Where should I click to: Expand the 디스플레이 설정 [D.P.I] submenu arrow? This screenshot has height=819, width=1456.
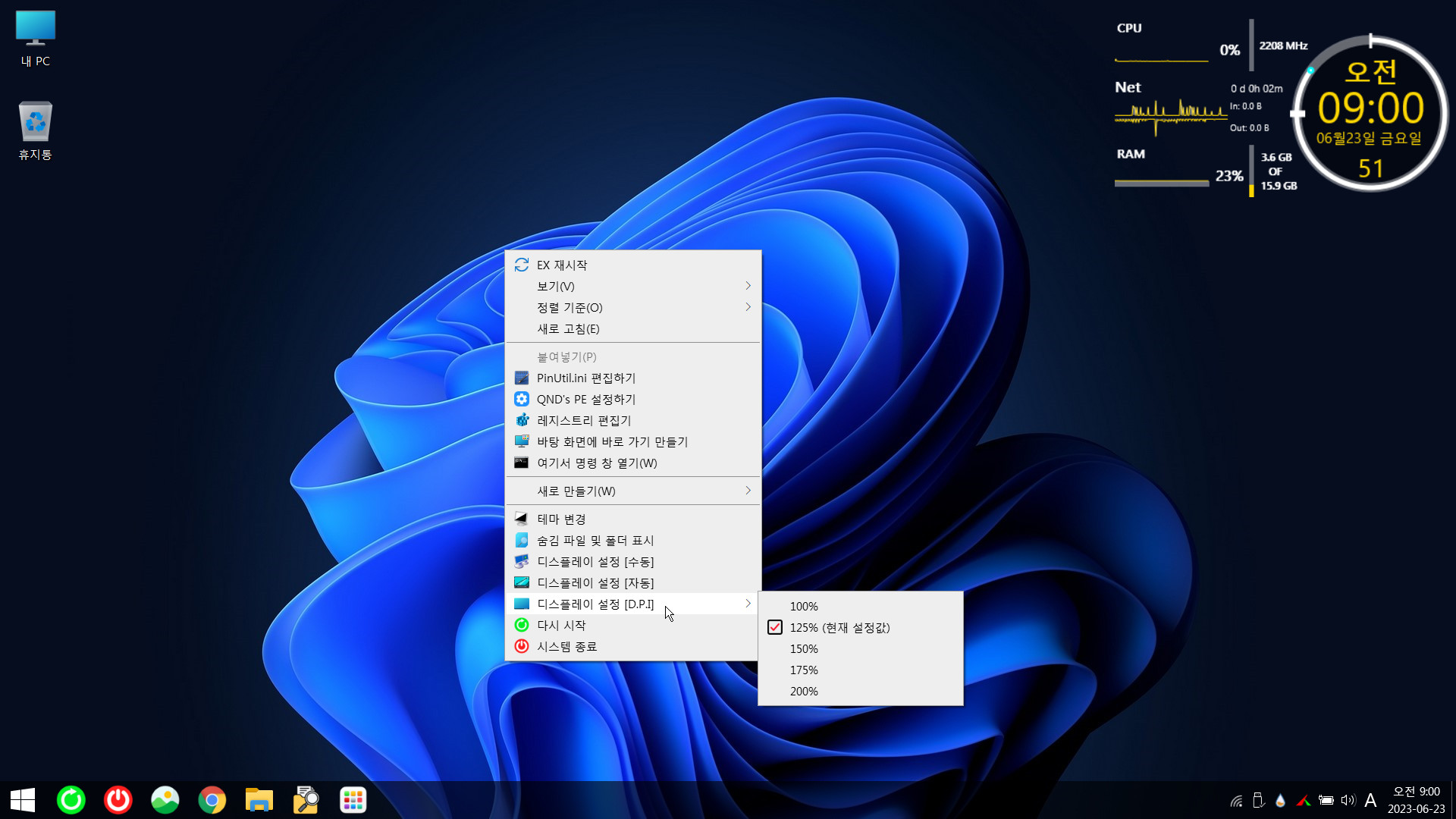[748, 604]
